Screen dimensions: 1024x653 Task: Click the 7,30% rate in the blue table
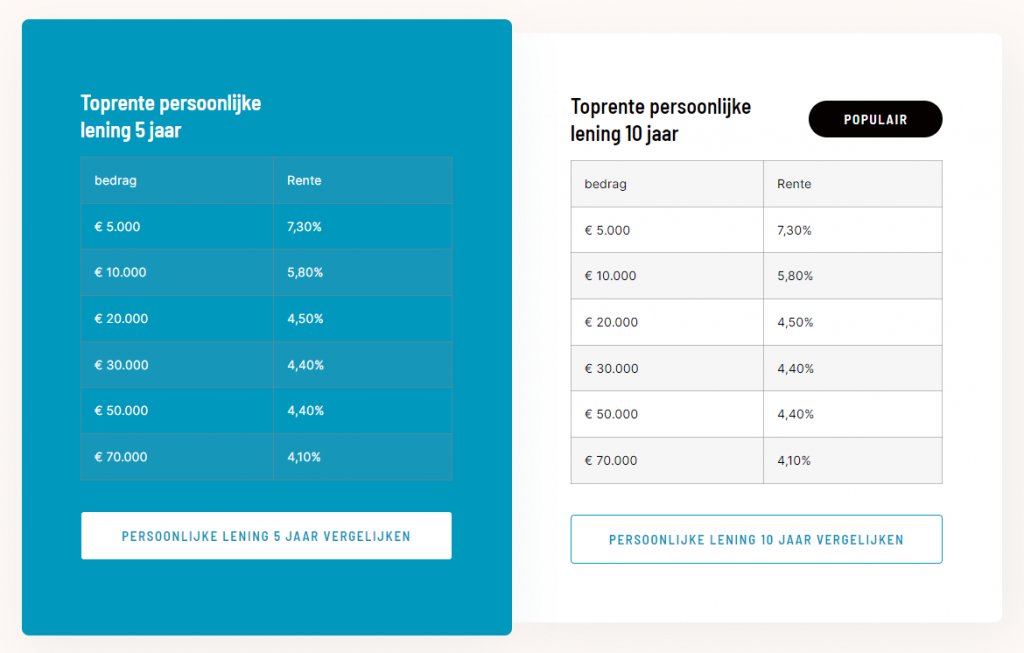pos(304,227)
